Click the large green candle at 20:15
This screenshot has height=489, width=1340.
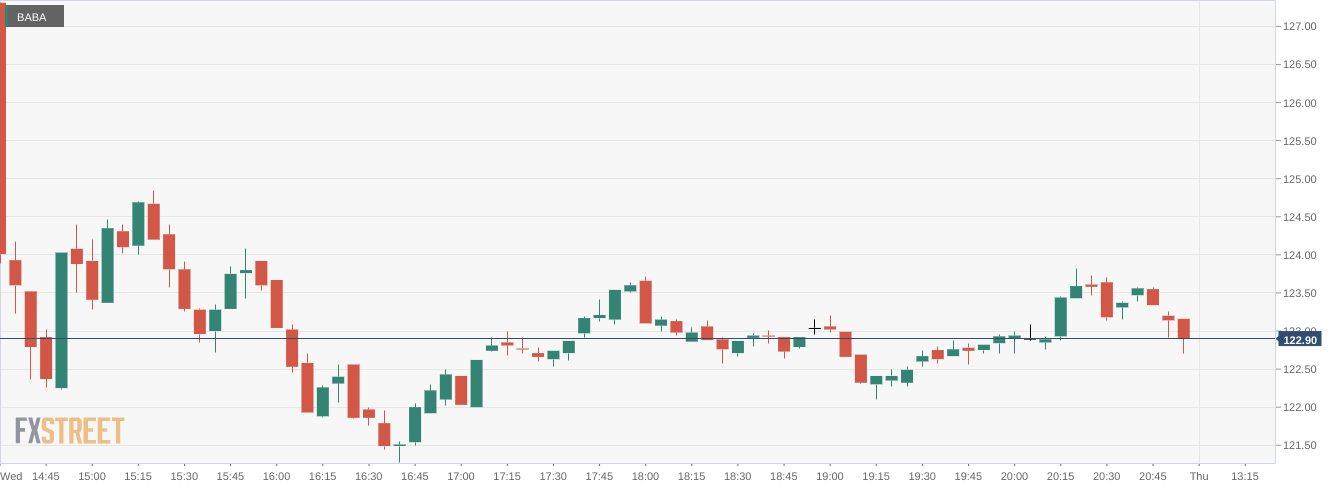1060,316
